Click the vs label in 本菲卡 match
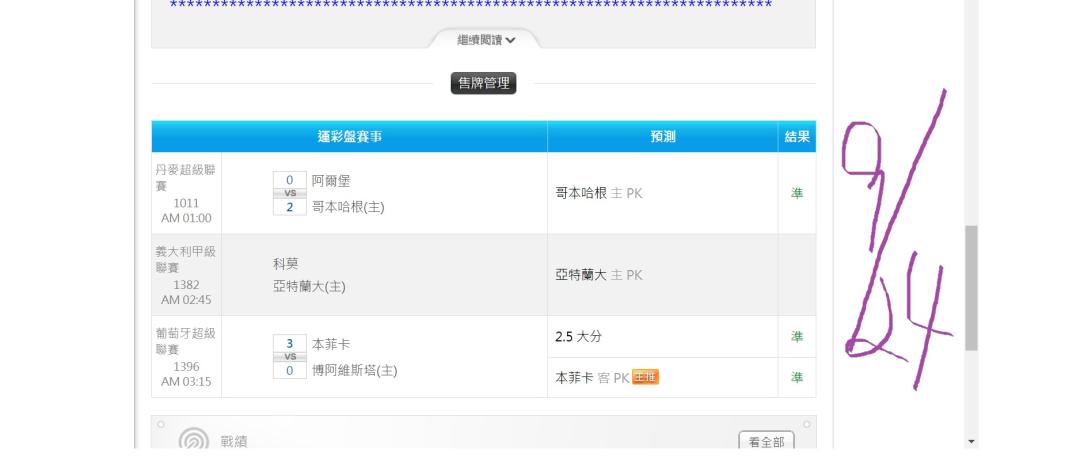Image resolution: width=1080 pixels, height=460 pixels. point(290,357)
